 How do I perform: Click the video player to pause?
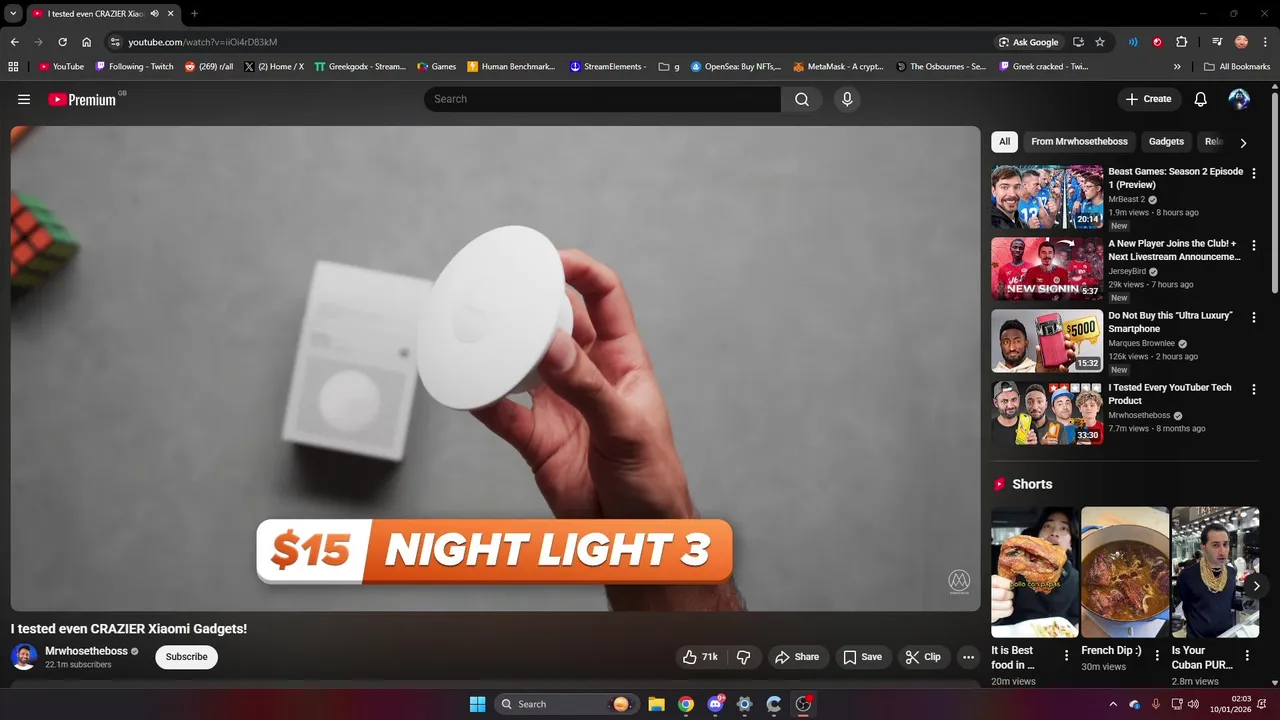(495, 368)
